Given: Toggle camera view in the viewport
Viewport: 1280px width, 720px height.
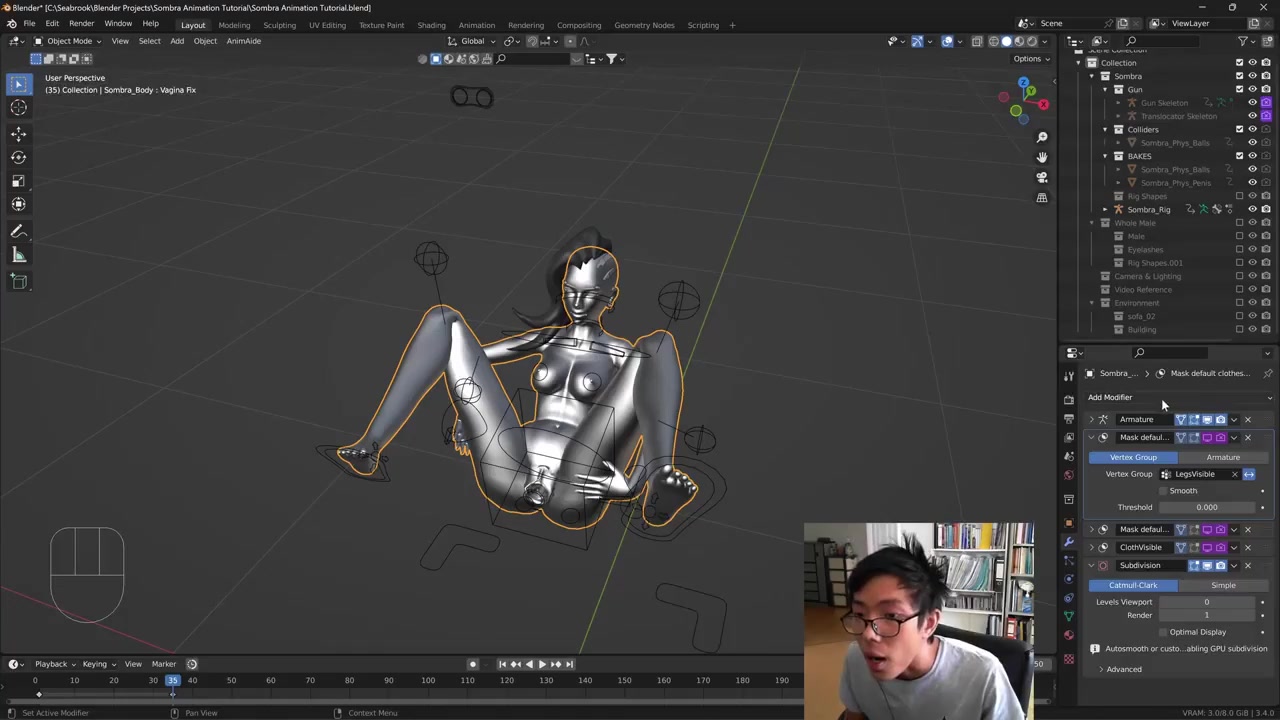Looking at the screenshot, I should click(1042, 177).
